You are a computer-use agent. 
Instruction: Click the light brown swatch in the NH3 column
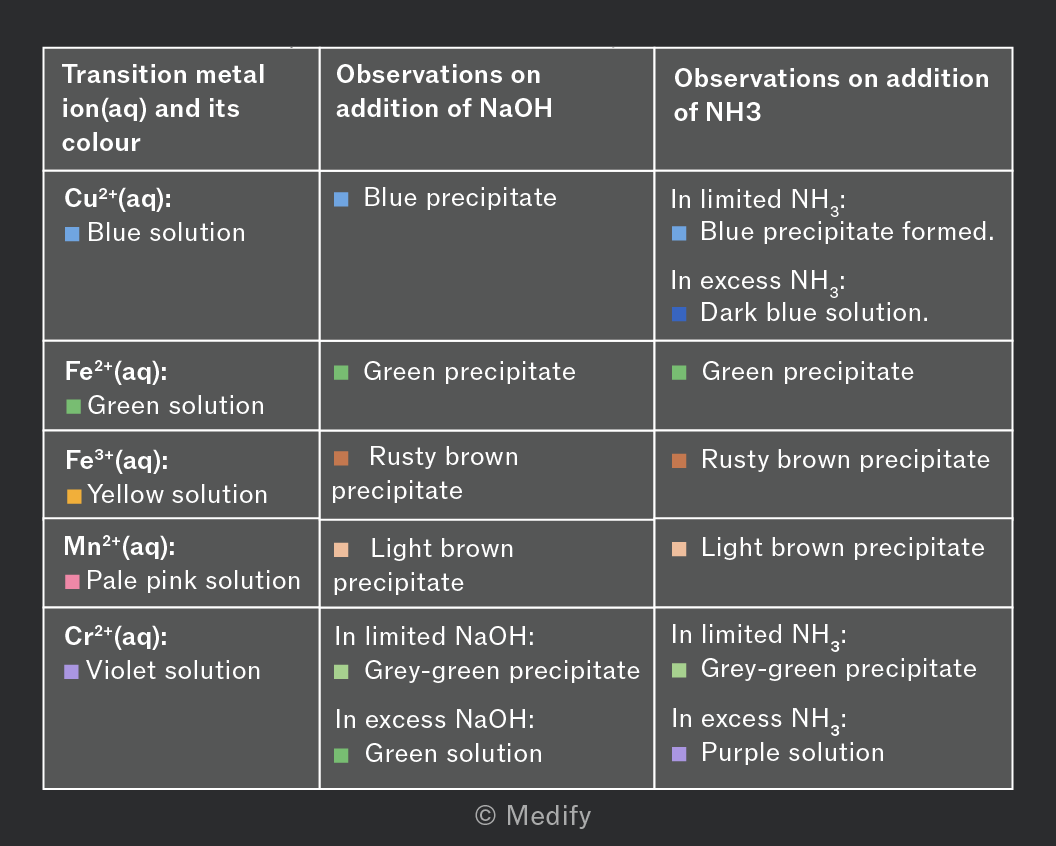click(679, 549)
